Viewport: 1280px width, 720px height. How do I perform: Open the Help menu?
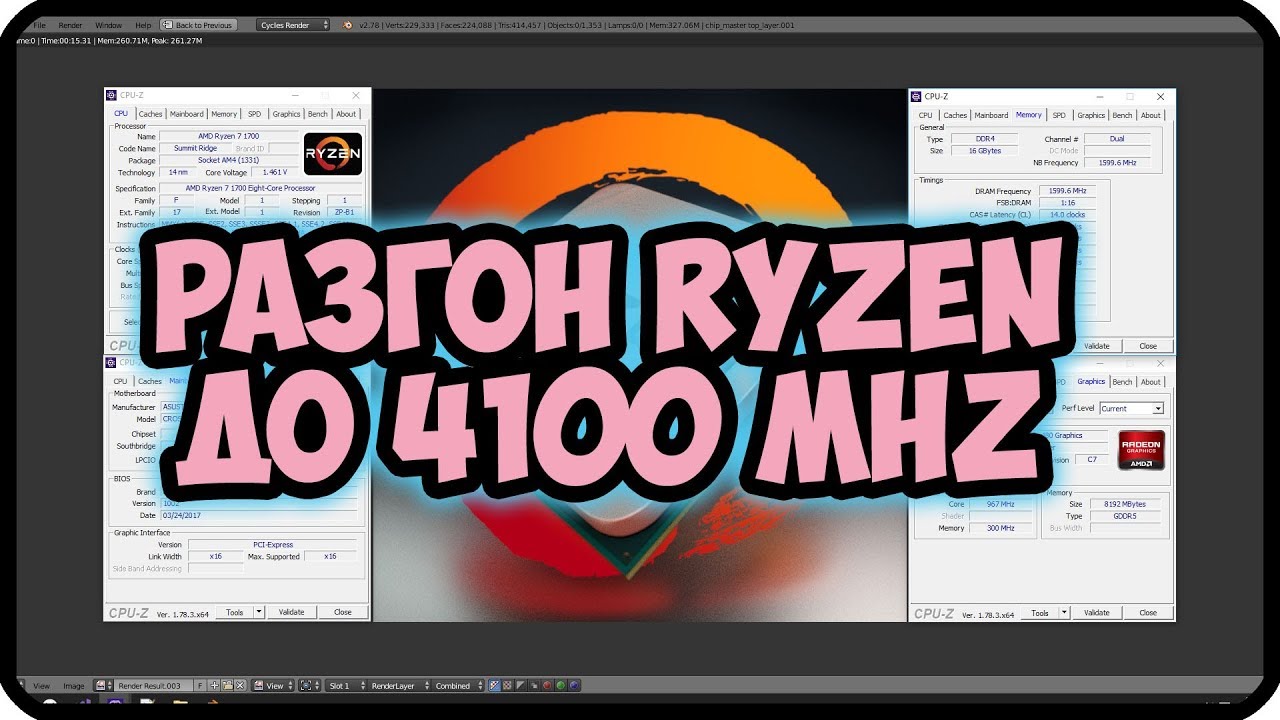tap(143, 24)
